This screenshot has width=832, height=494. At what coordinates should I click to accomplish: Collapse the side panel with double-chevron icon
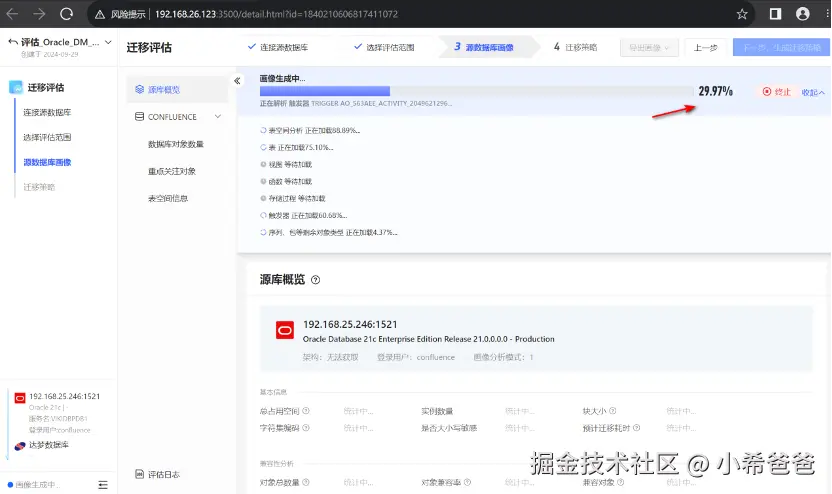(x=237, y=81)
